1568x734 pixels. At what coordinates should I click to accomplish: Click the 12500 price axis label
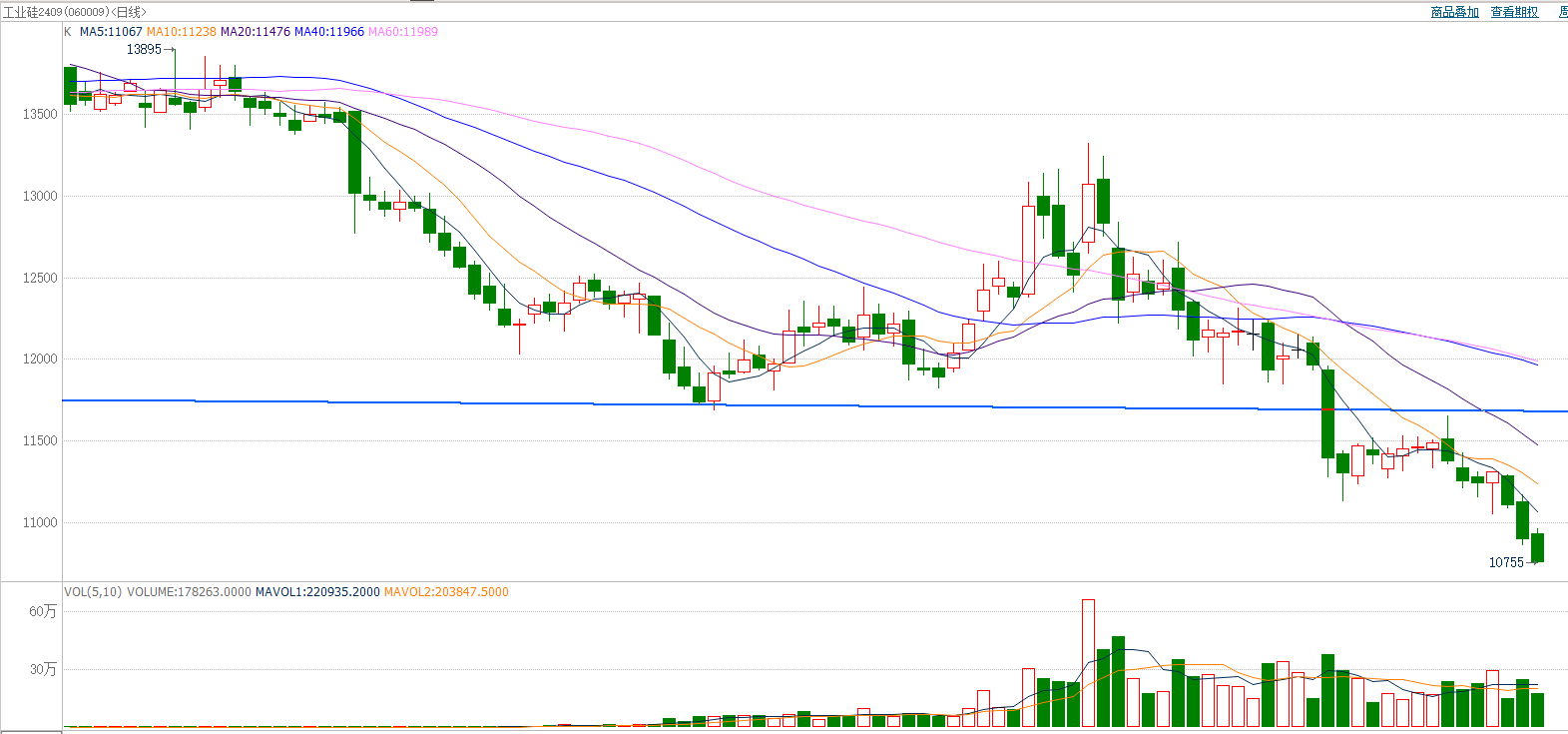[x=41, y=278]
